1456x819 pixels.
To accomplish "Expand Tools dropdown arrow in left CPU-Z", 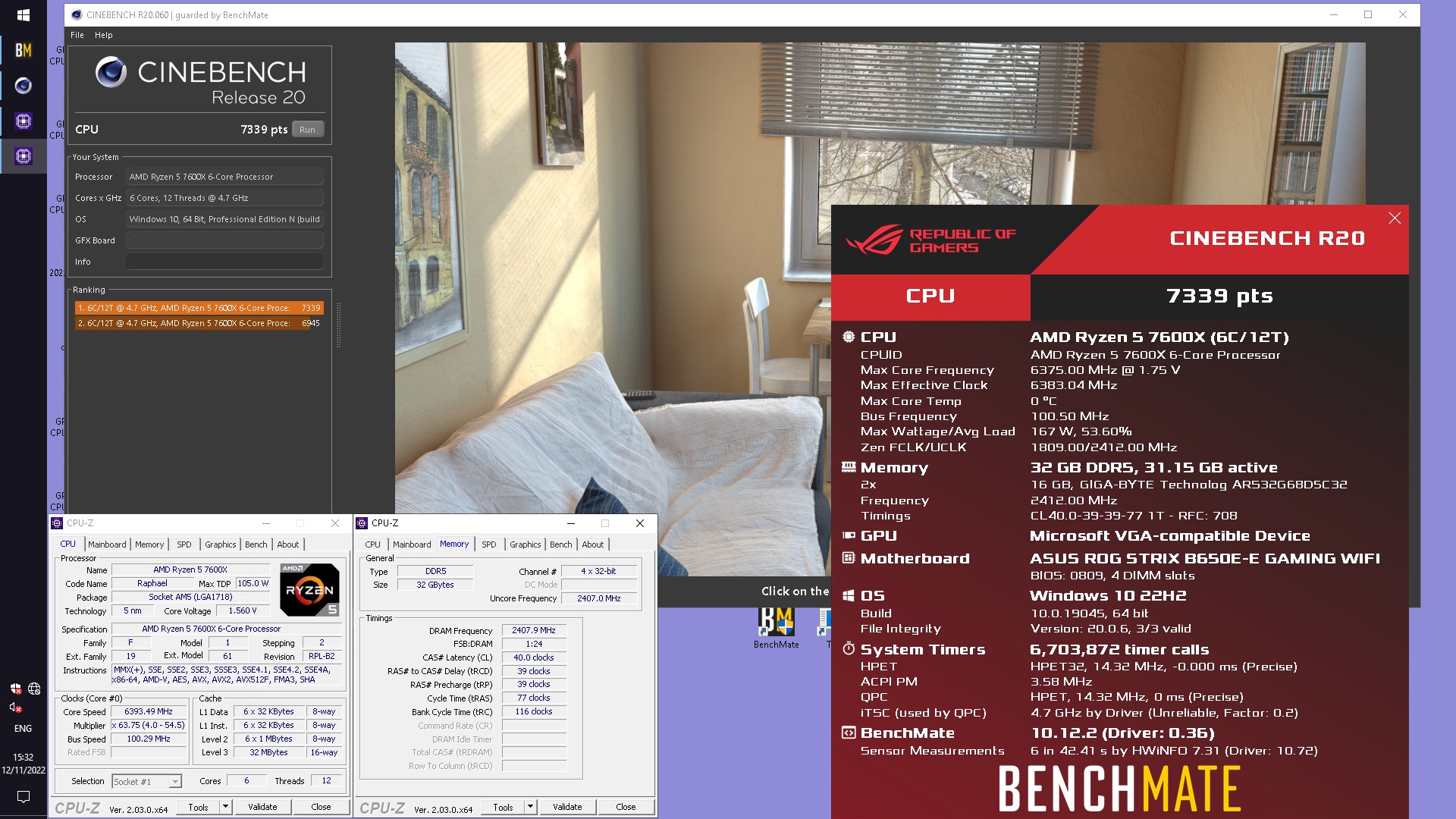I will click(x=225, y=807).
